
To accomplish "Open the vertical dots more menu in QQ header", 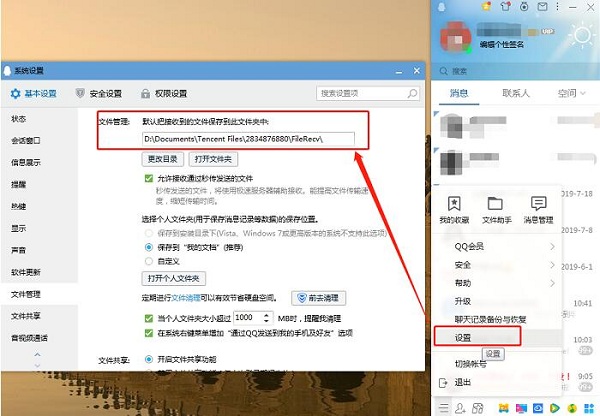I will [x=558, y=6].
